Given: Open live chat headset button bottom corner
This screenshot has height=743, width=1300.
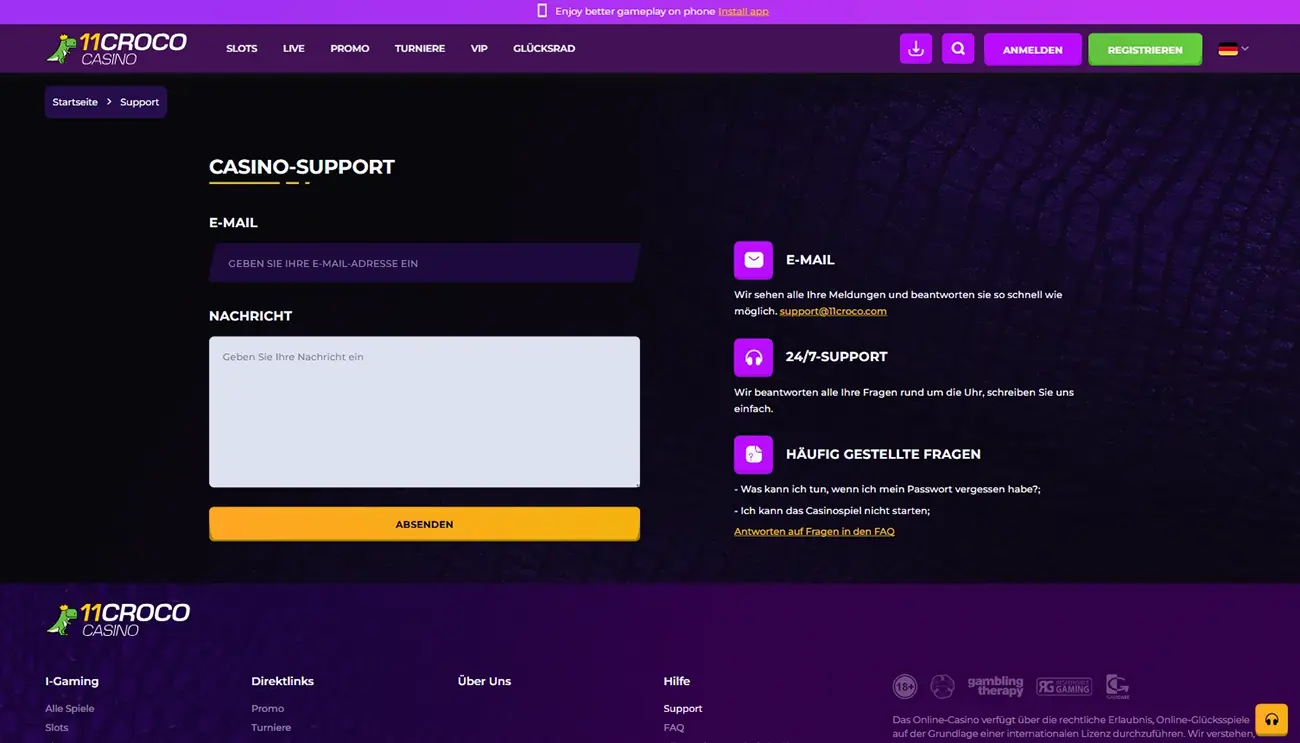Looking at the screenshot, I should (x=1271, y=719).
